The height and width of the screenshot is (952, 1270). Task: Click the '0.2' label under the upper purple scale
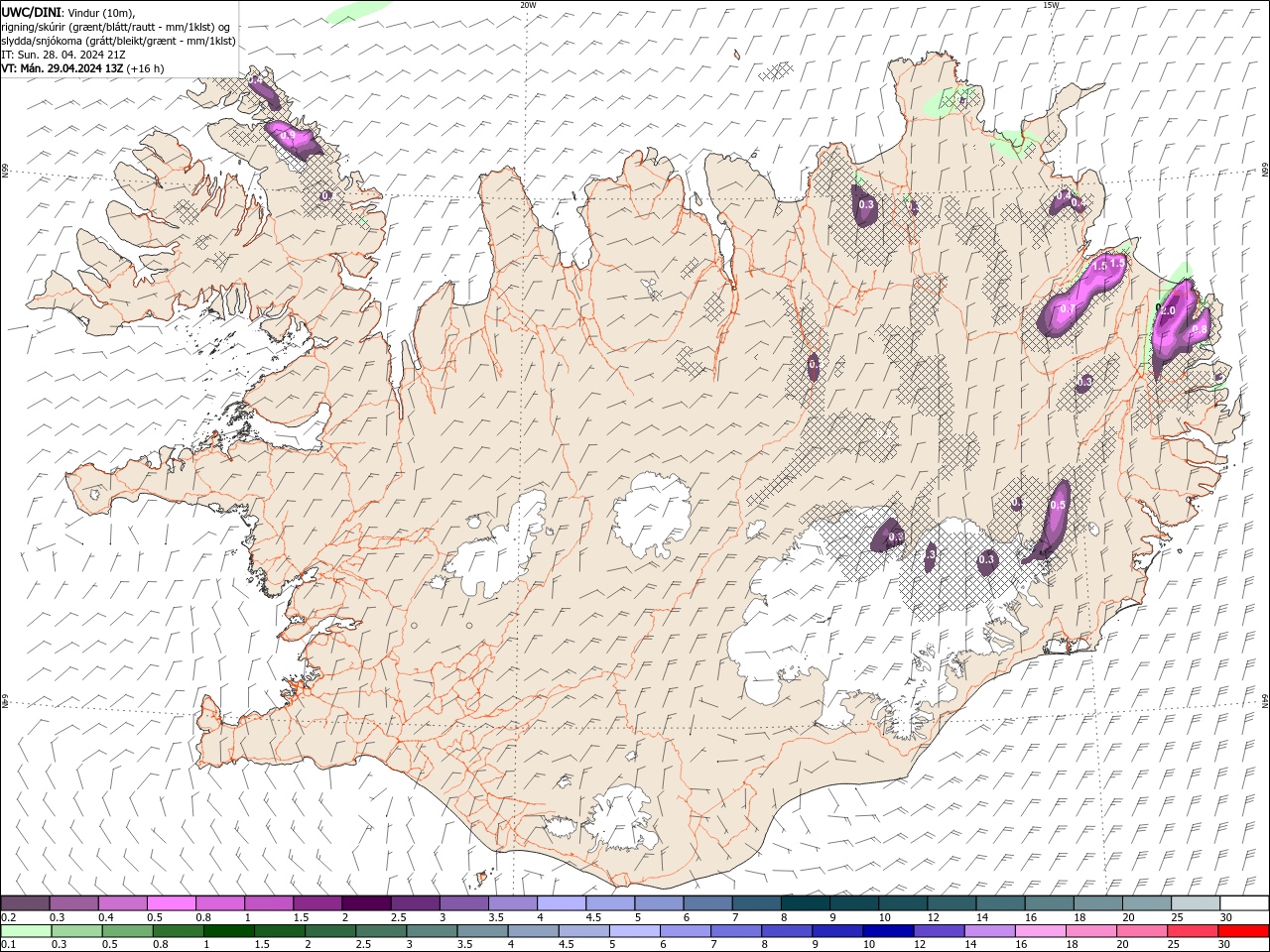[x=9, y=917]
